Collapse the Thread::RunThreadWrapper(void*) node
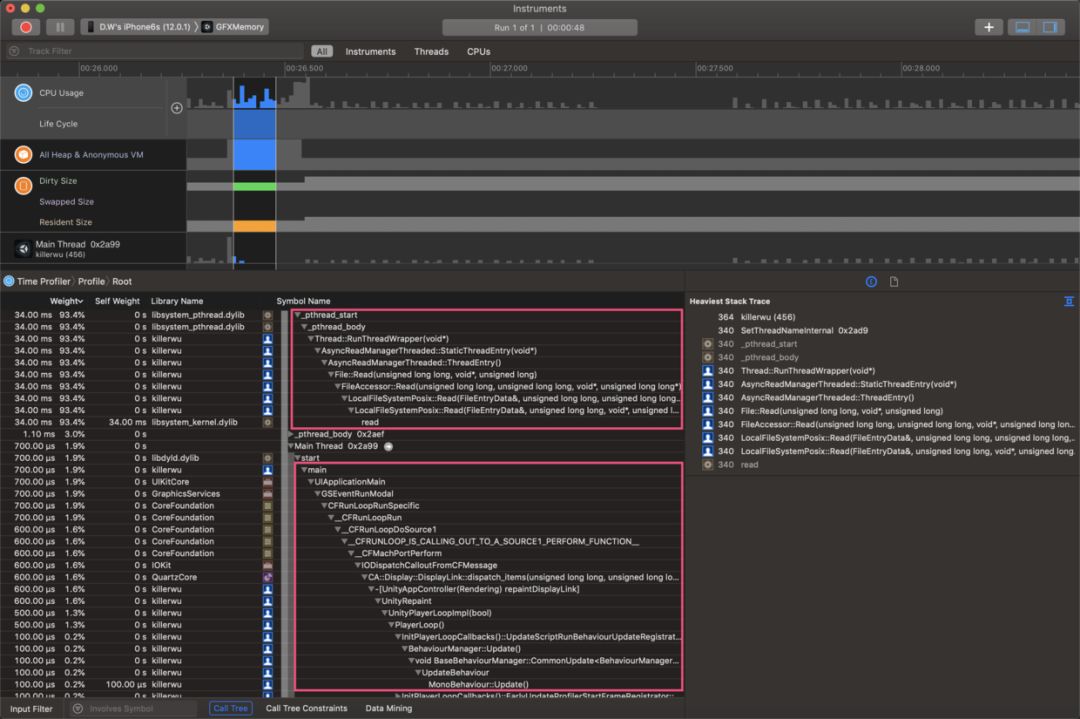Viewport: 1080px width, 719px height. point(311,339)
